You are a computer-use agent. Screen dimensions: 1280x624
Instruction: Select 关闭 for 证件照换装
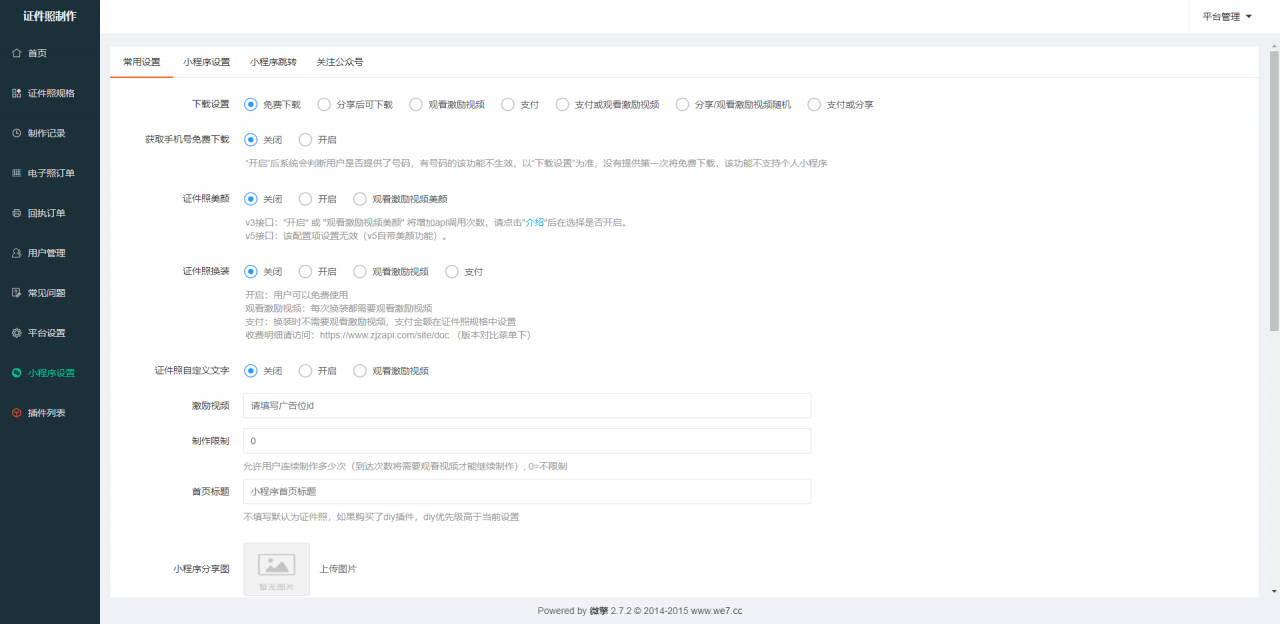(x=251, y=271)
